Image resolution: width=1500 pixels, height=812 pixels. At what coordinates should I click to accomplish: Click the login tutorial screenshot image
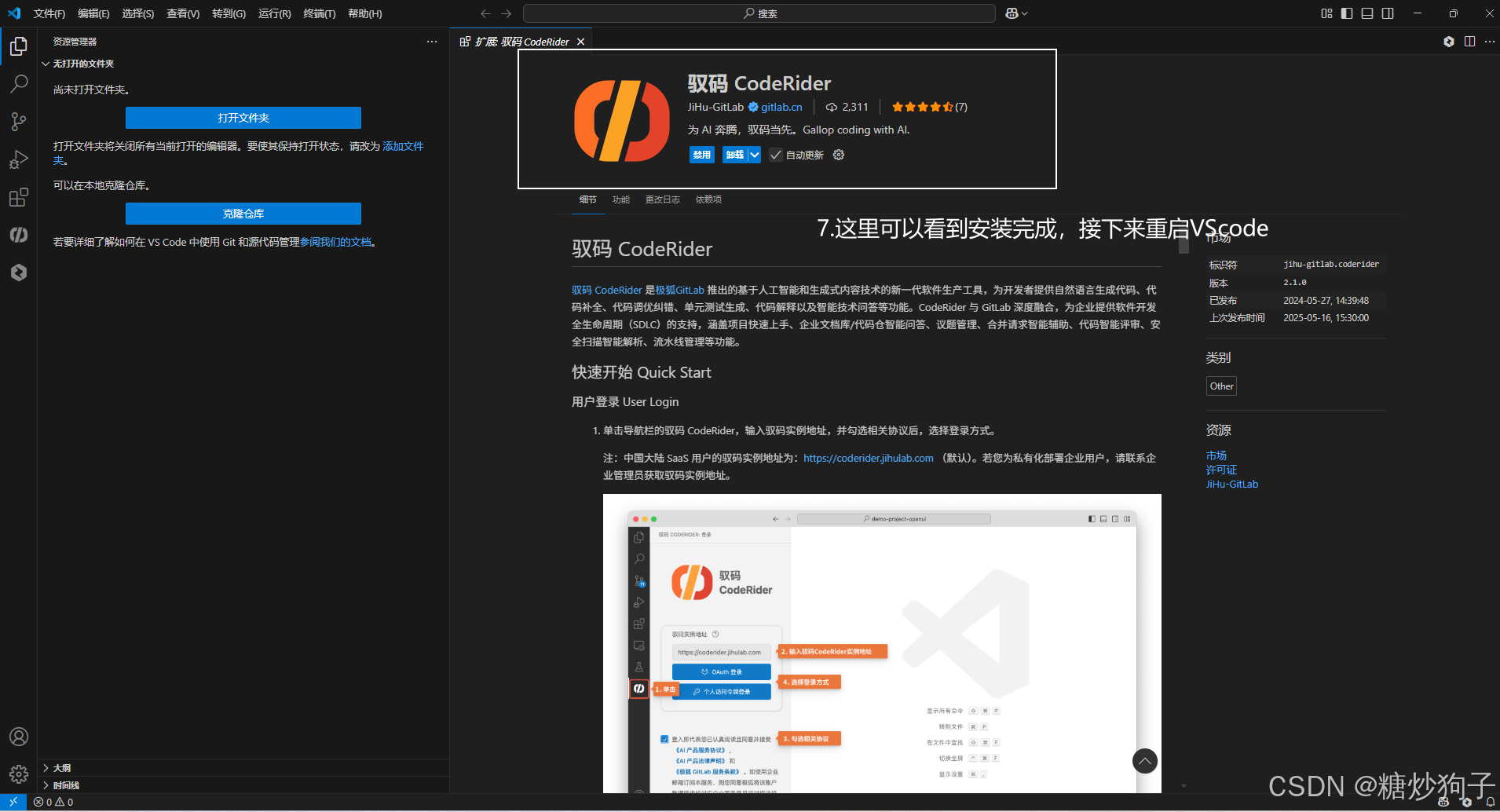point(882,643)
